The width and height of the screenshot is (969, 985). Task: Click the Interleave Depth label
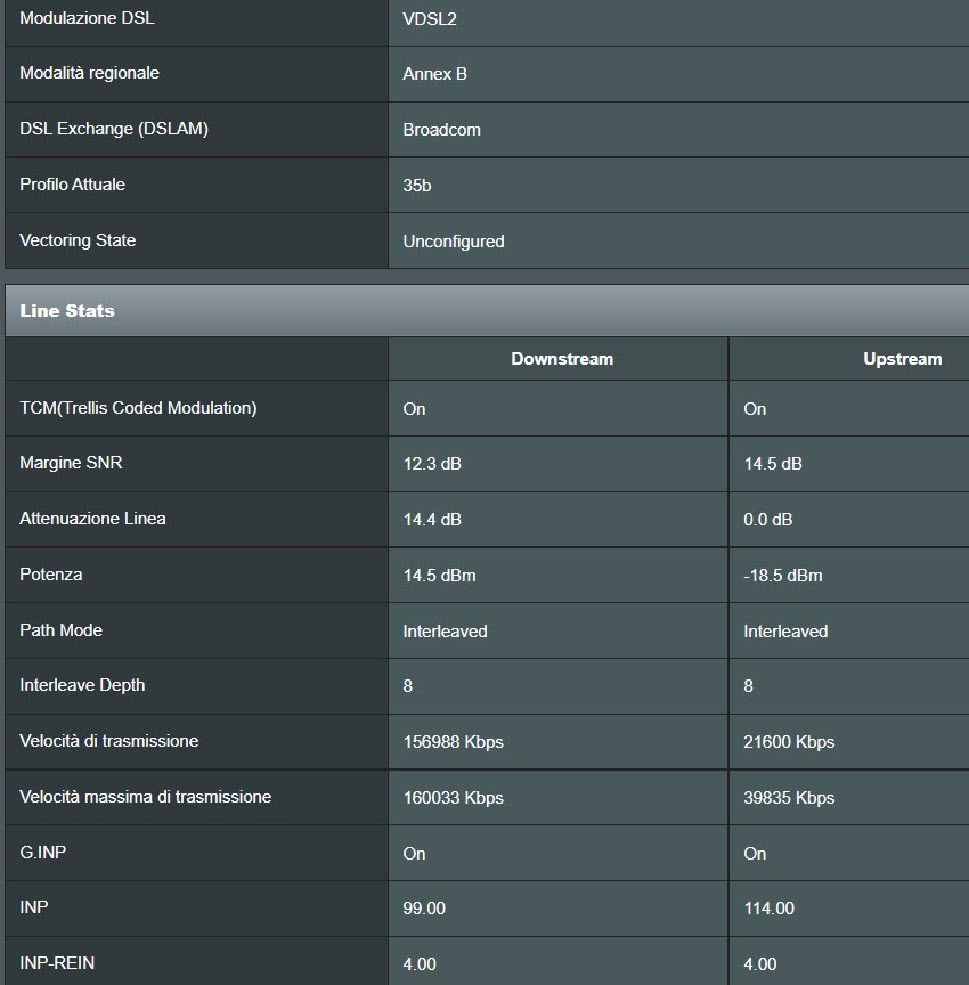point(82,685)
